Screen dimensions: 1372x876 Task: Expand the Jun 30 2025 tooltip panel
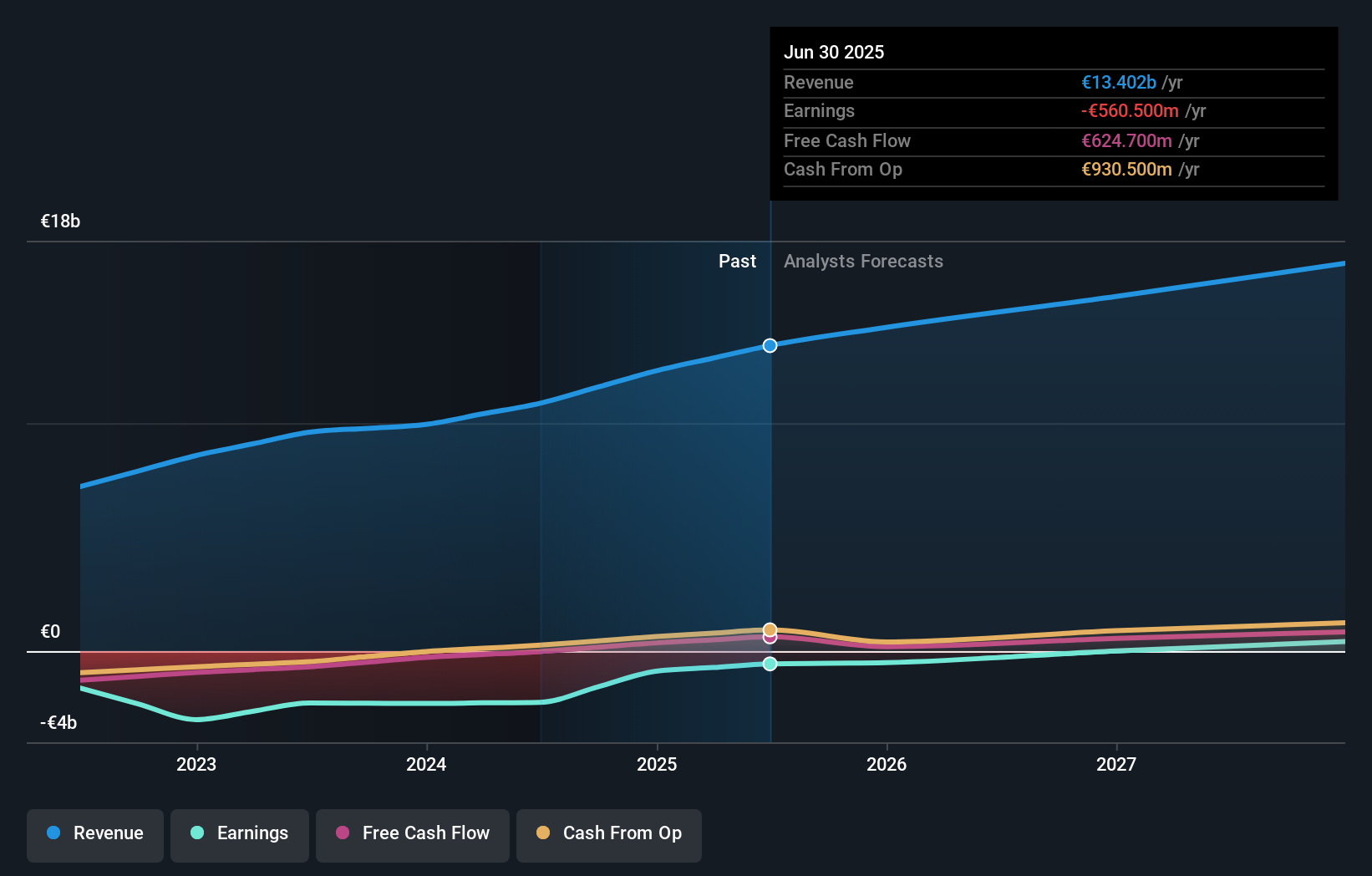coord(834,52)
